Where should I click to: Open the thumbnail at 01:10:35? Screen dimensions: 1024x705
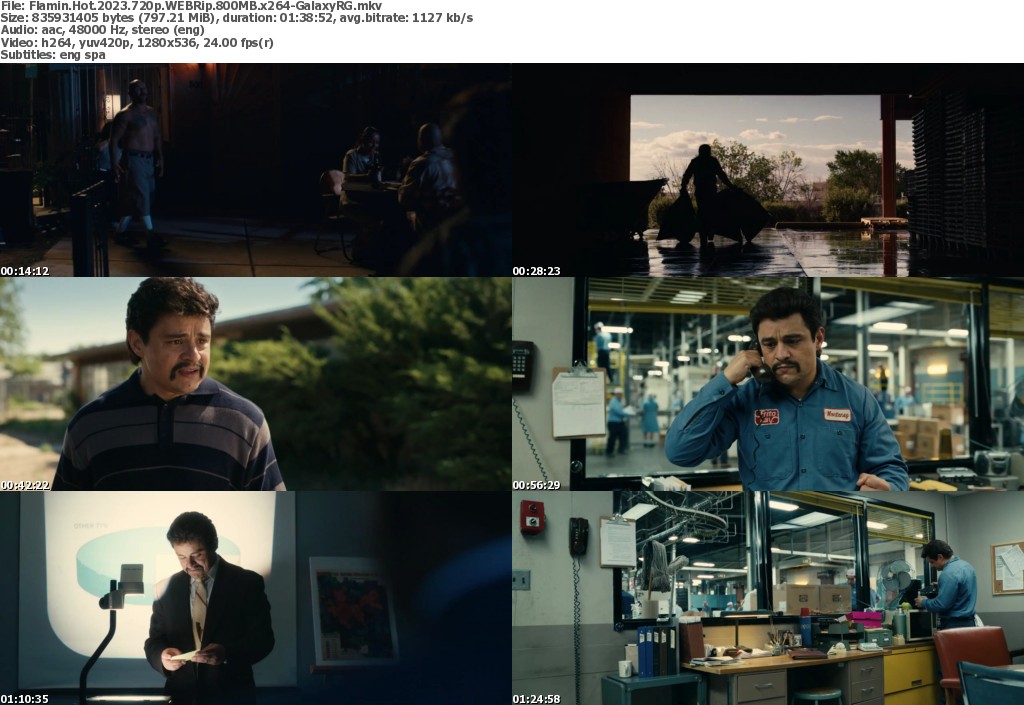(x=255, y=598)
